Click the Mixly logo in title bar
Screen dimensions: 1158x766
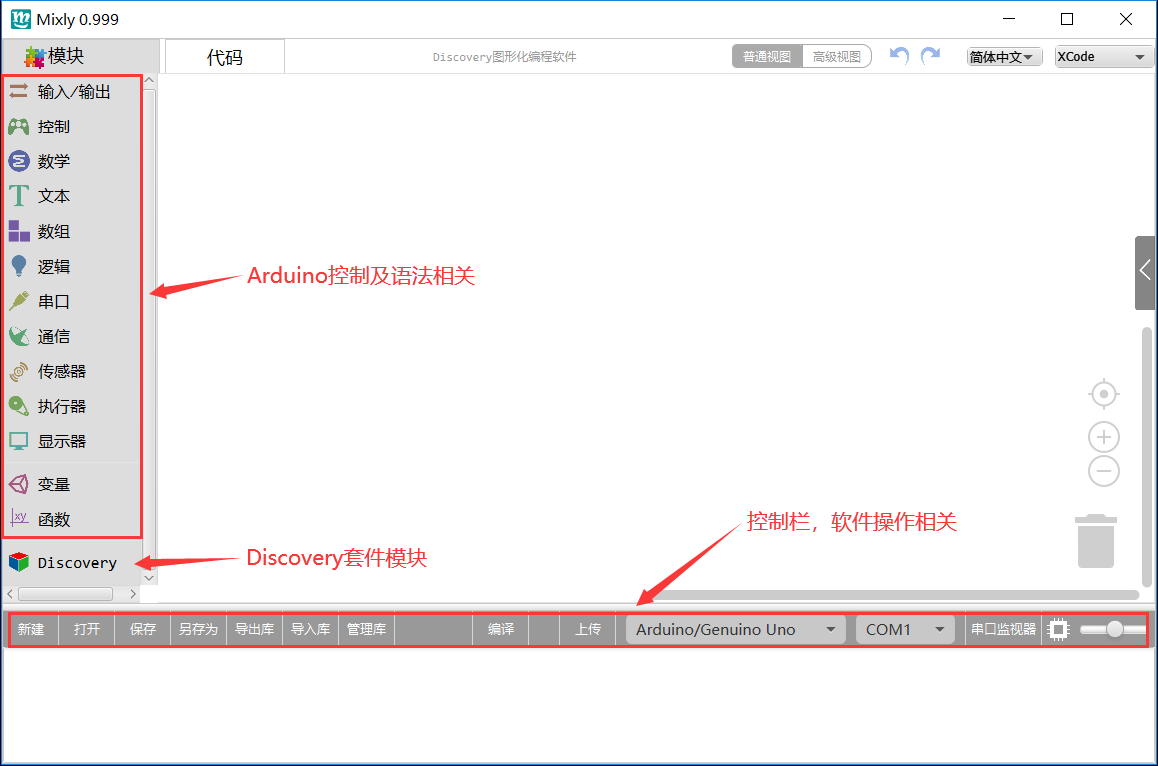[21, 19]
